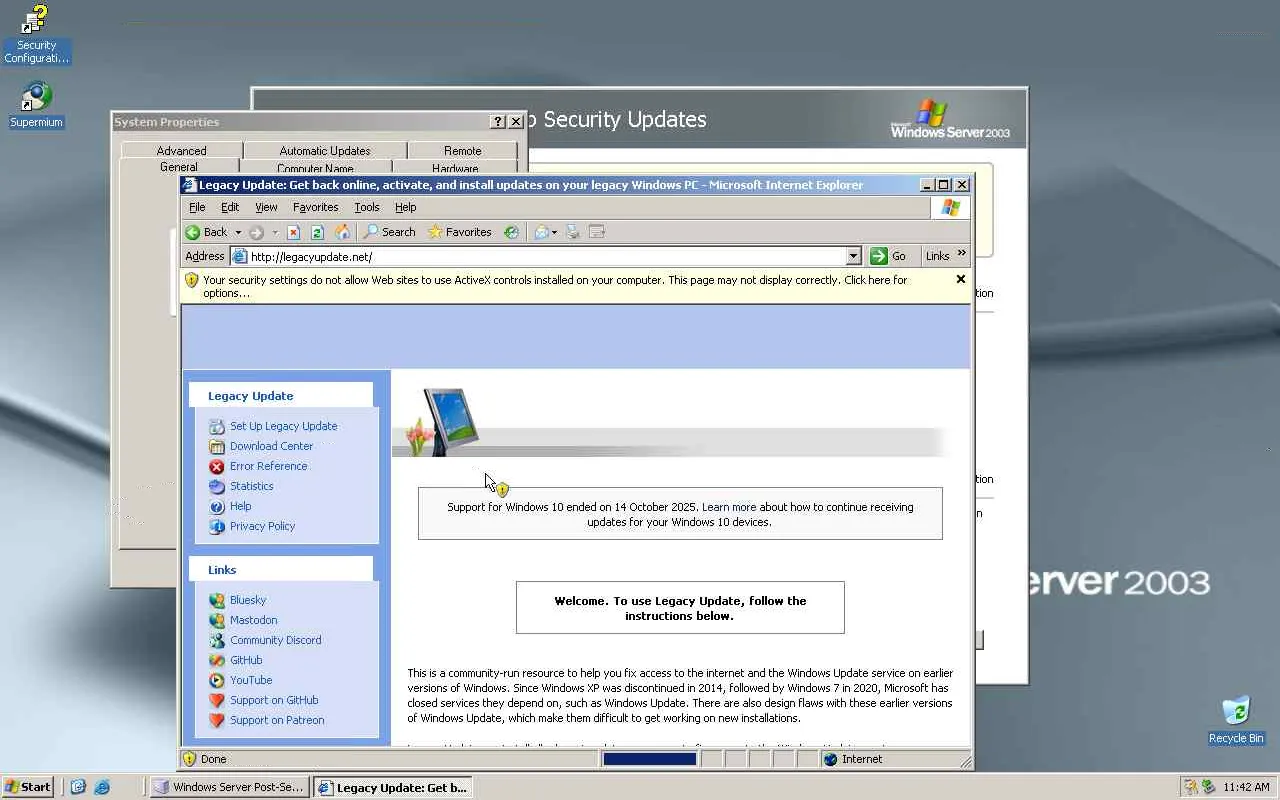Print the page using the Print icon
Viewport: 1280px width, 800px height.
pyautogui.click(x=573, y=232)
